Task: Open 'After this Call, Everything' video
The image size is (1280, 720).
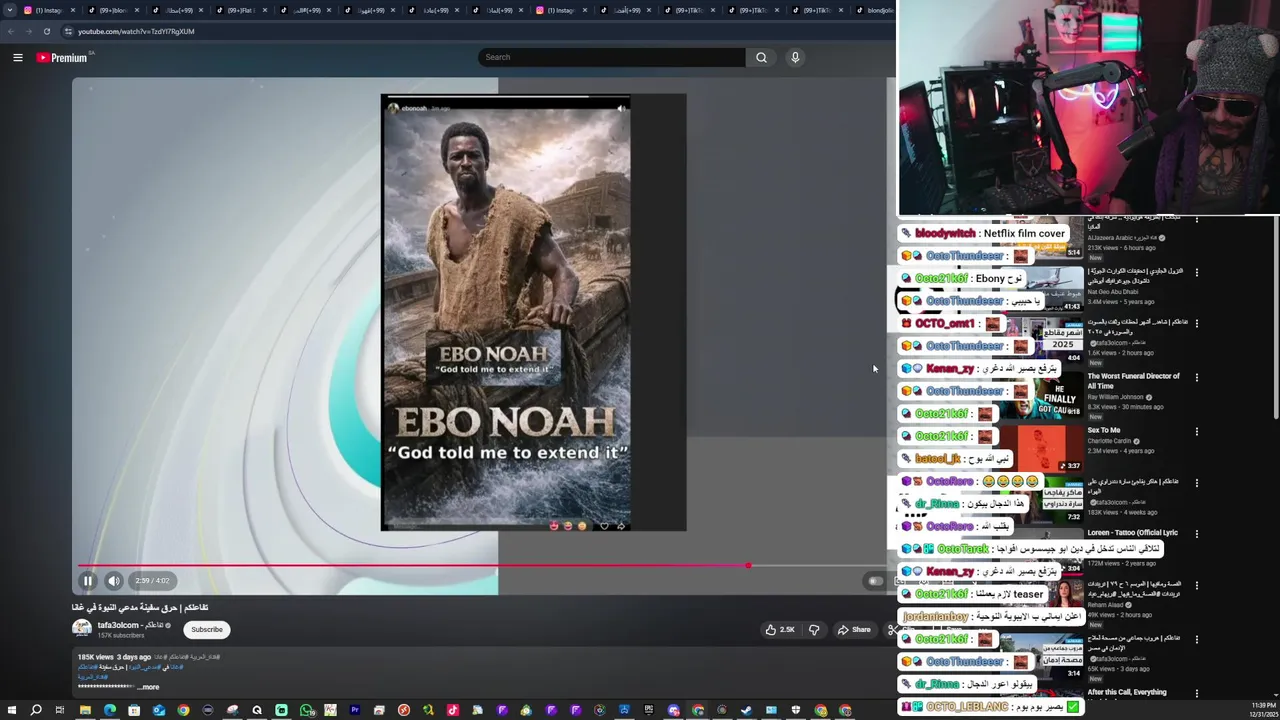Action: (x=1127, y=692)
